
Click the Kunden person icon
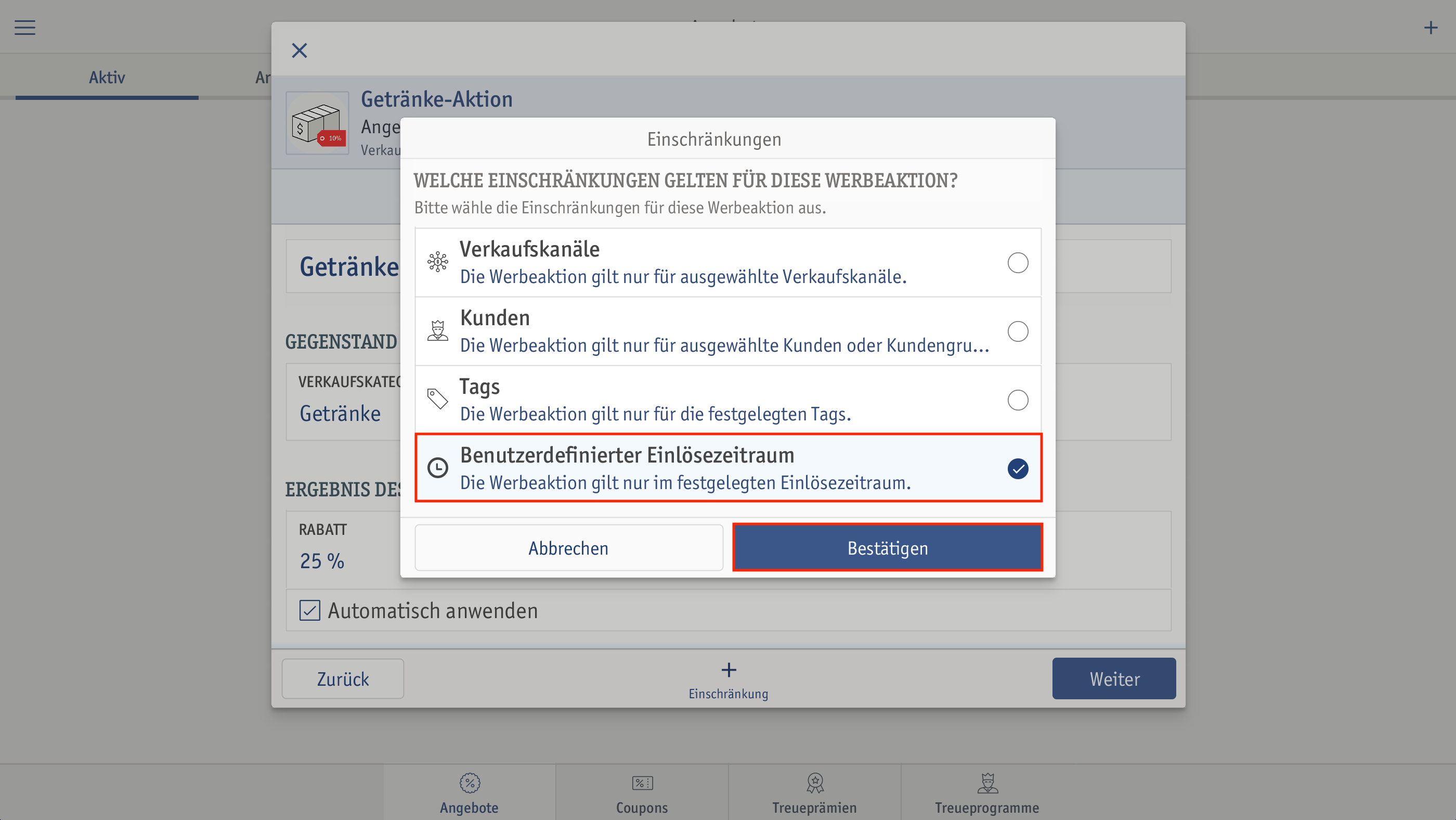coord(437,331)
